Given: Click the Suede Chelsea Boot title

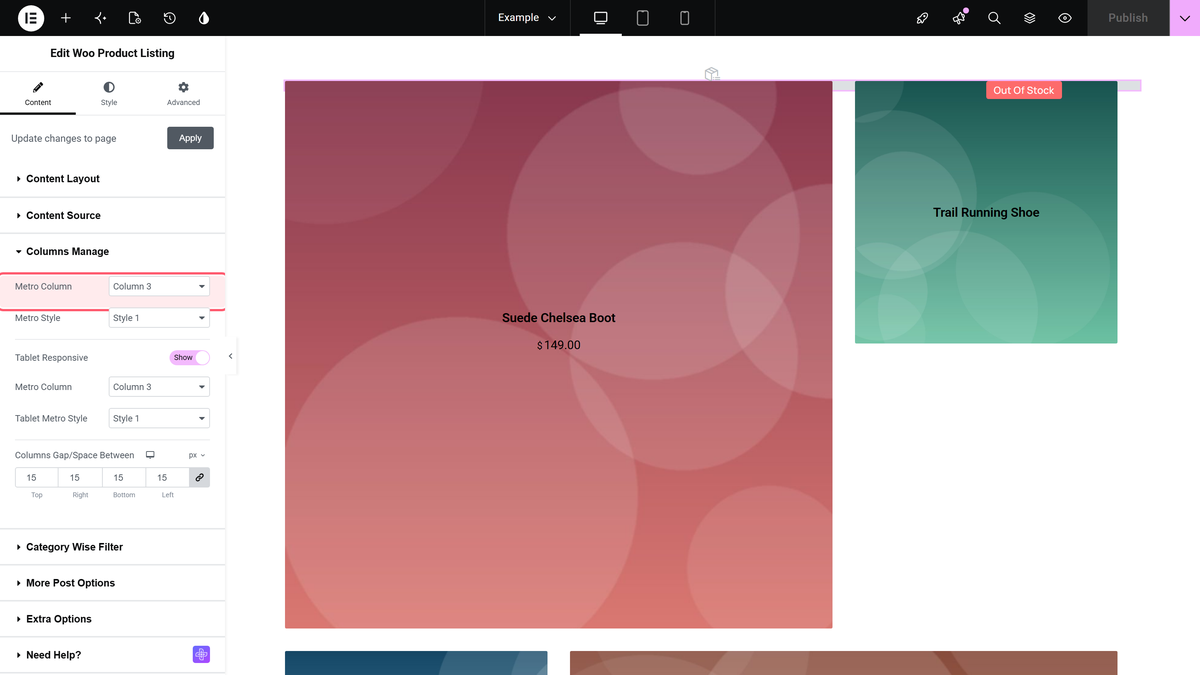Looking at the screenshot, I should [x=559, y=318].
